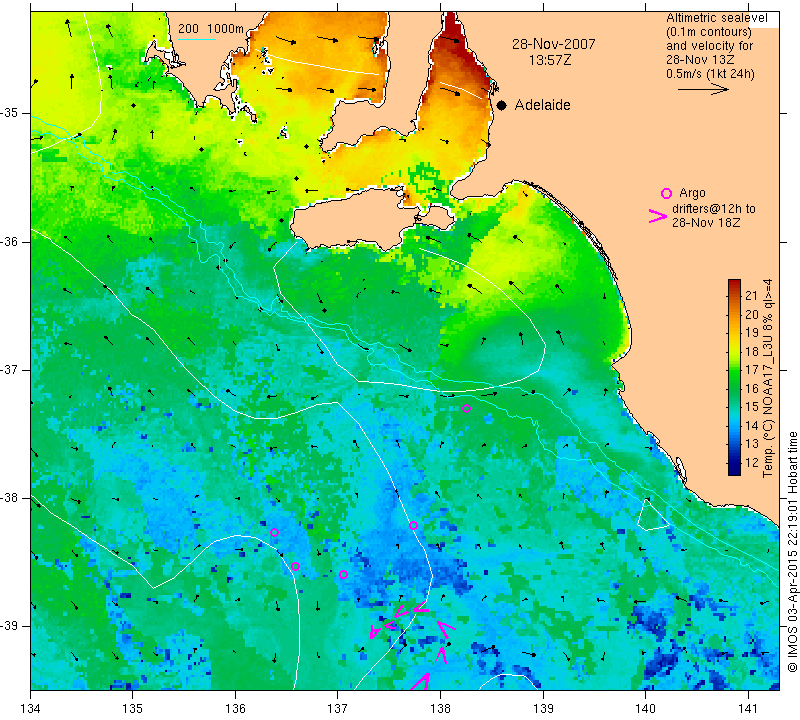Click the -38 latitude axis label
800x720 pixels.
tap(9, 498)
